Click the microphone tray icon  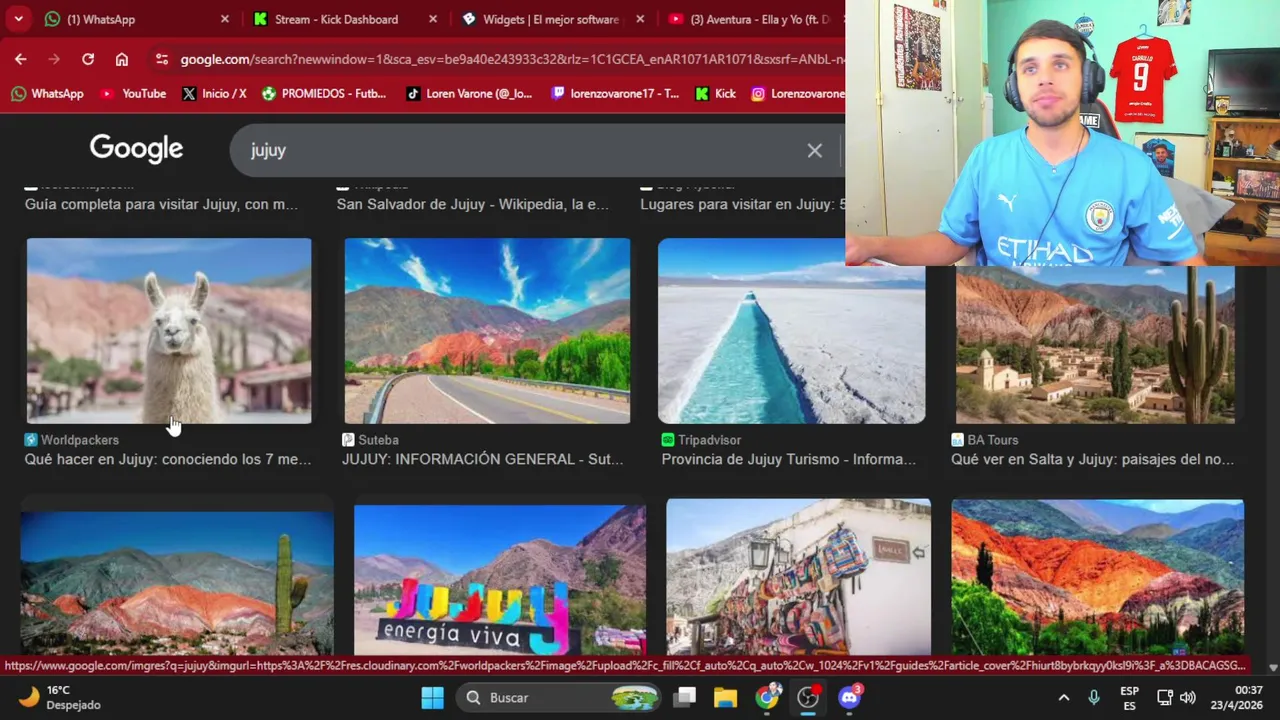(1094, 697)
